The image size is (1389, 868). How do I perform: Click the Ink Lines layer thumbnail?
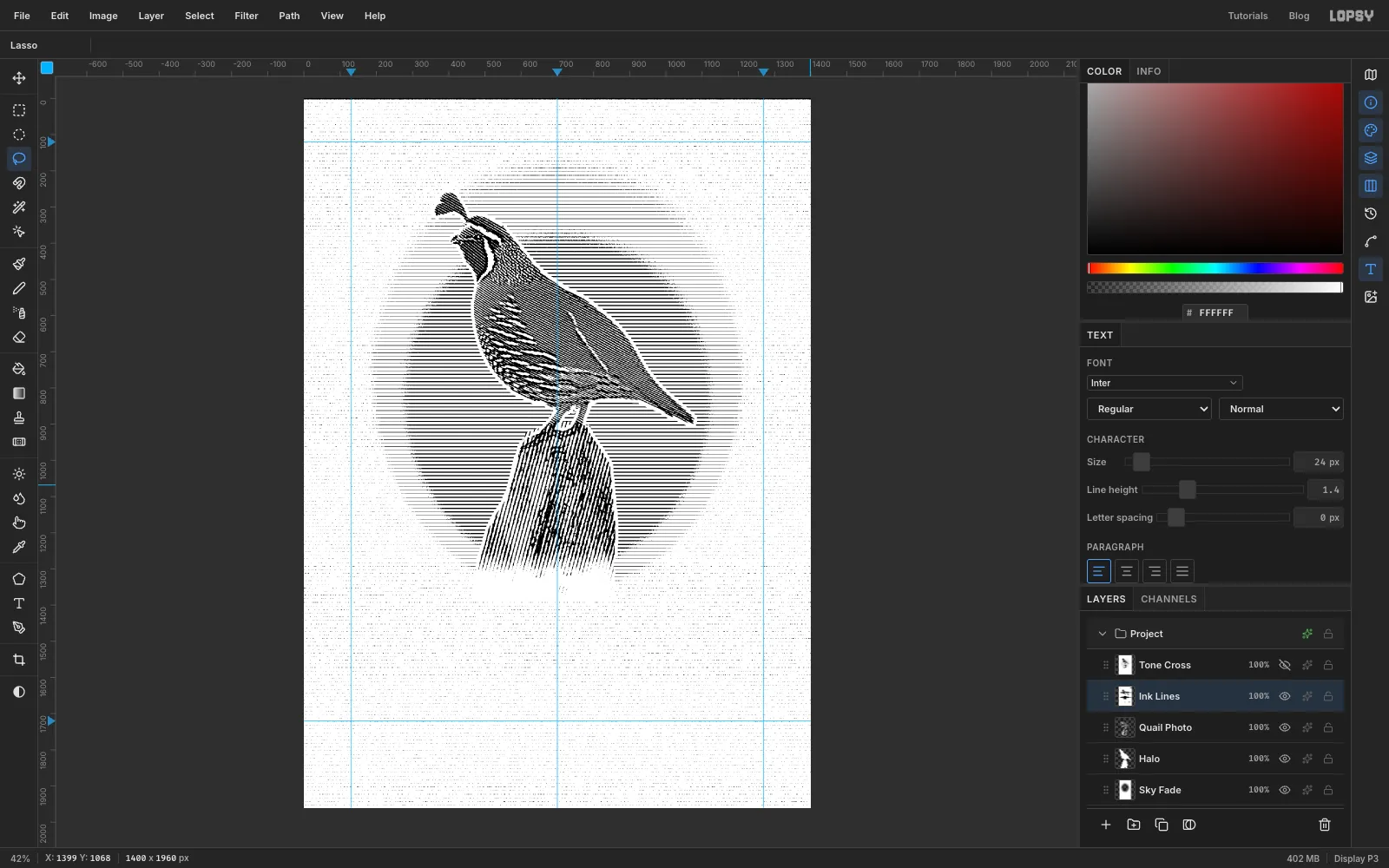(x=1125, y=696)
